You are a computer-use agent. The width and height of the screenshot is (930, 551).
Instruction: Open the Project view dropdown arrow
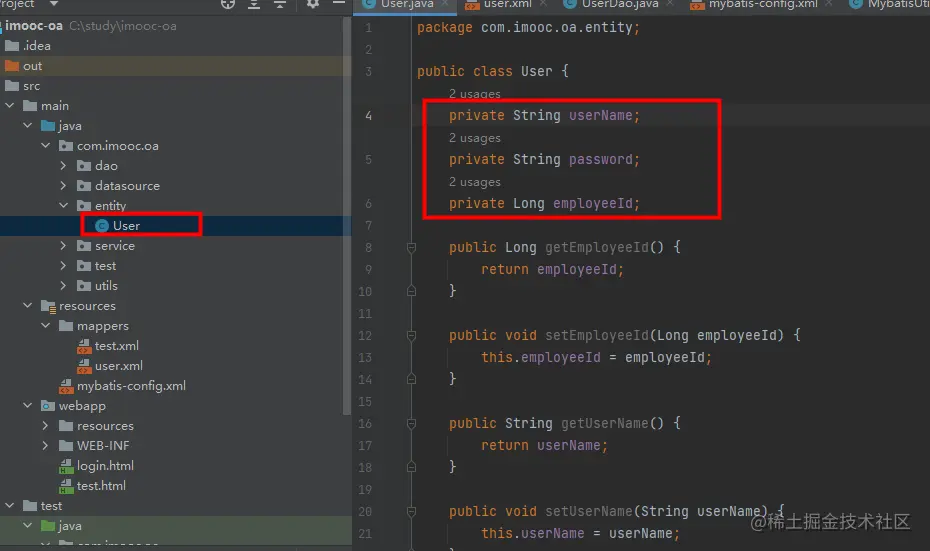click(53, 4)
